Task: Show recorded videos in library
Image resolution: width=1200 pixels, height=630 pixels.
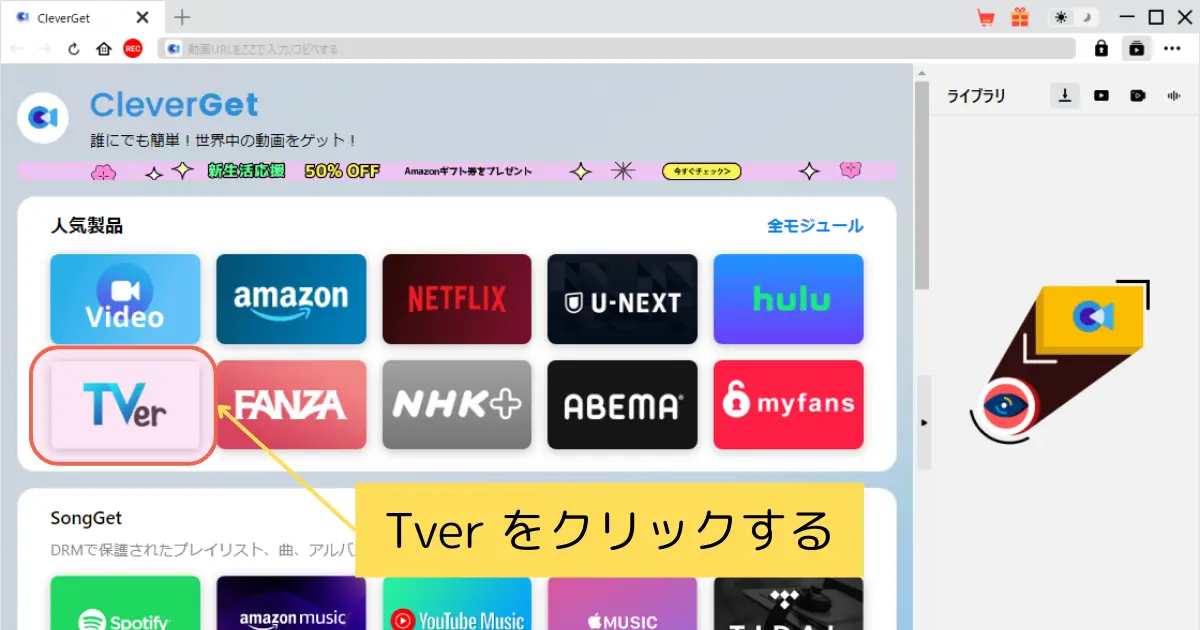Action: pos(1138,96)
